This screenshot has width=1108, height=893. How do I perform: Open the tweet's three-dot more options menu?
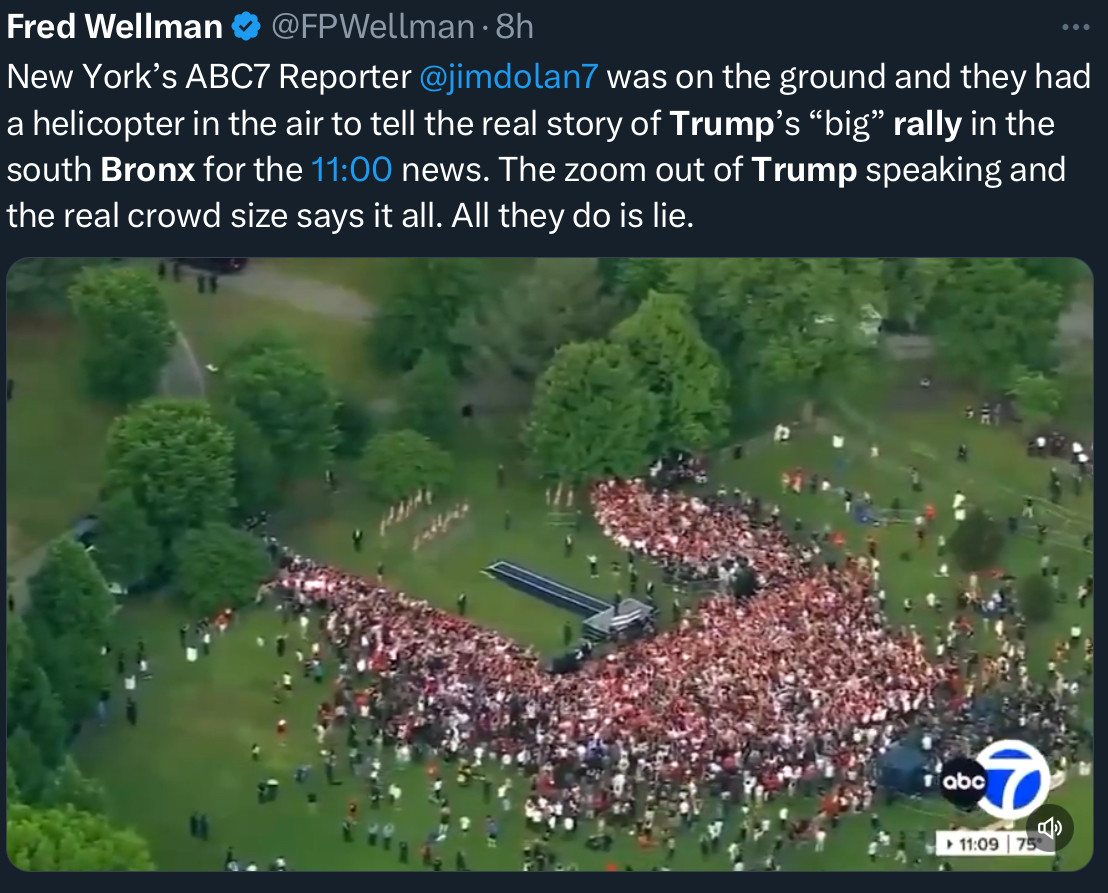(1075, 28)
